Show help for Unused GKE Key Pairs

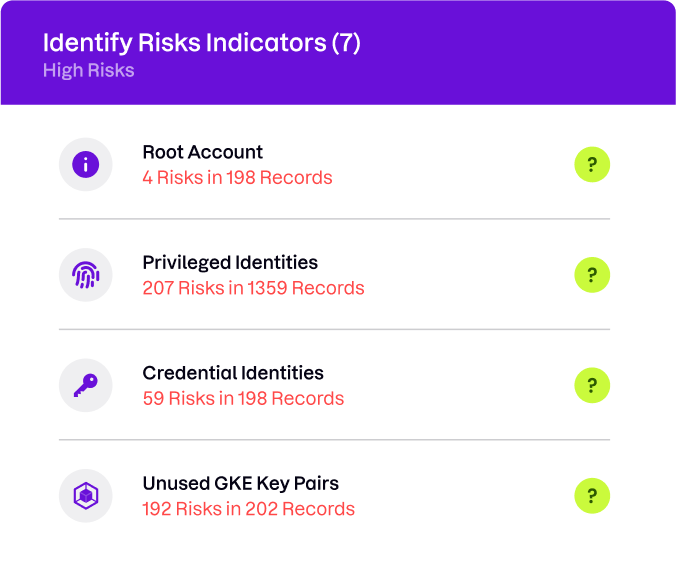[x=592, y=495]
